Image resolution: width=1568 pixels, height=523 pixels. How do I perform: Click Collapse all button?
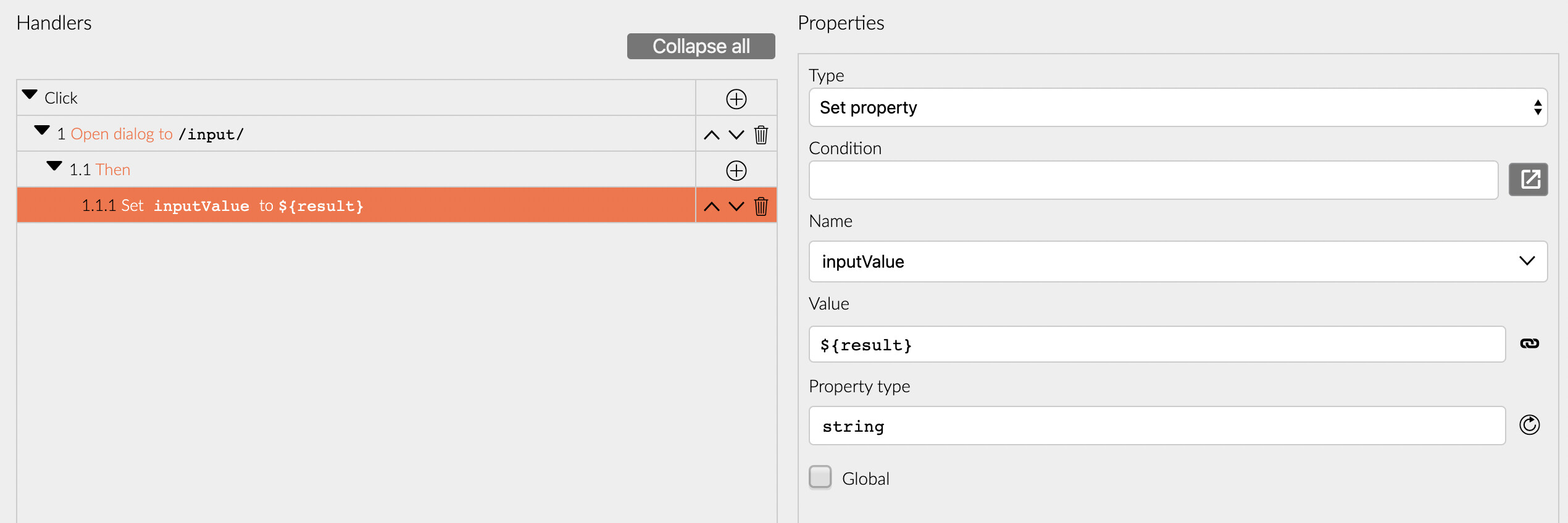coord(701,46)
